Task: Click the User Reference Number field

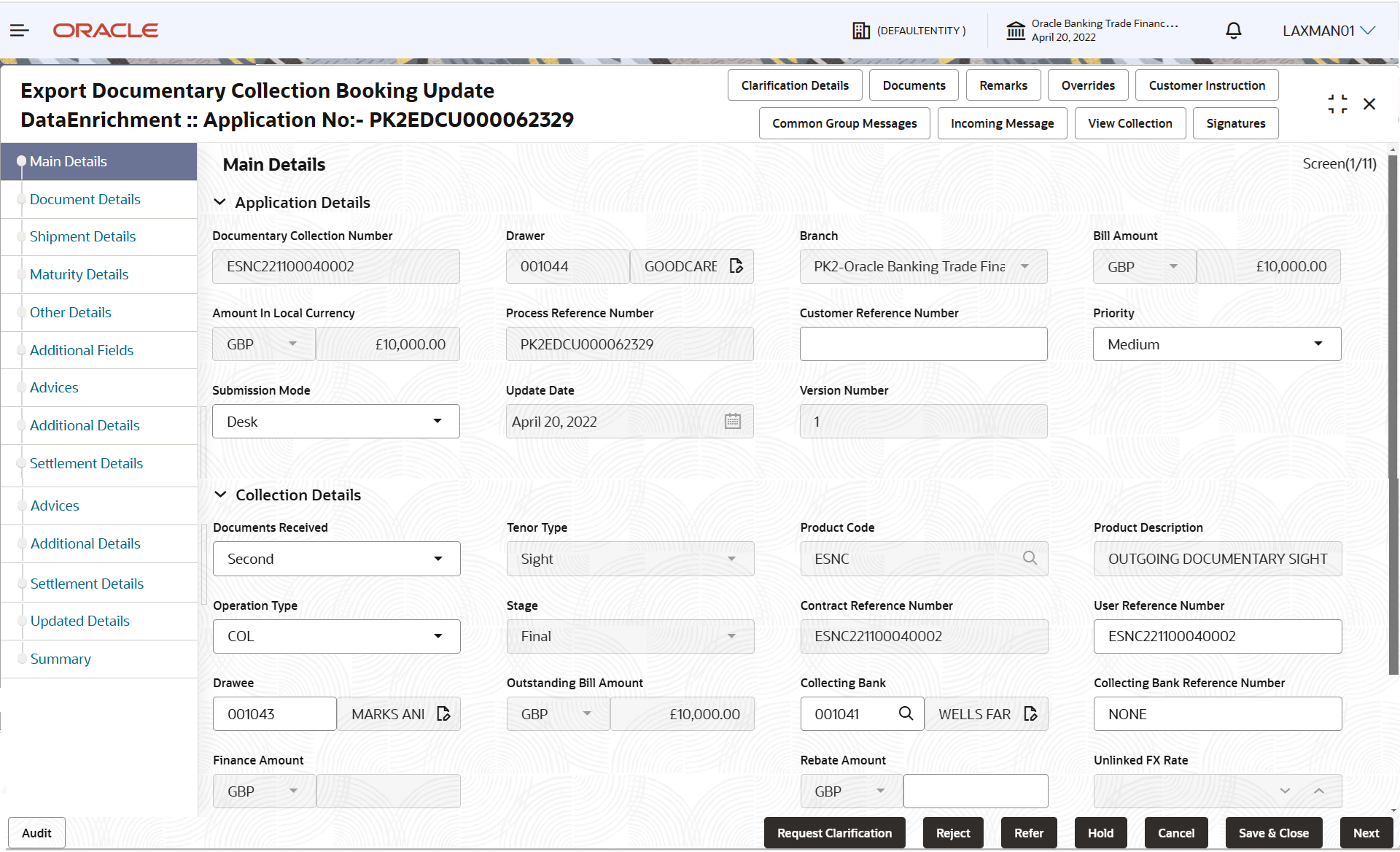Action: pos(1217,636)
